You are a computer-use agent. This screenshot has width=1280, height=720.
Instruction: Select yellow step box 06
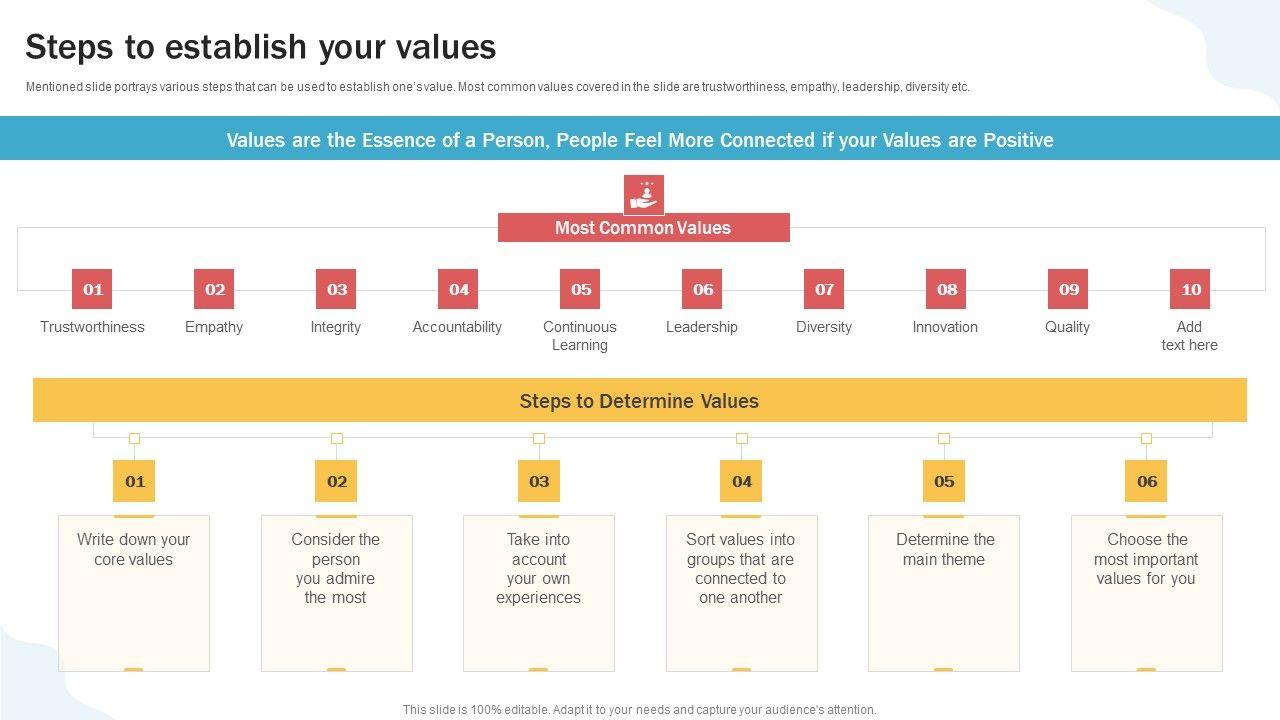1146,481
